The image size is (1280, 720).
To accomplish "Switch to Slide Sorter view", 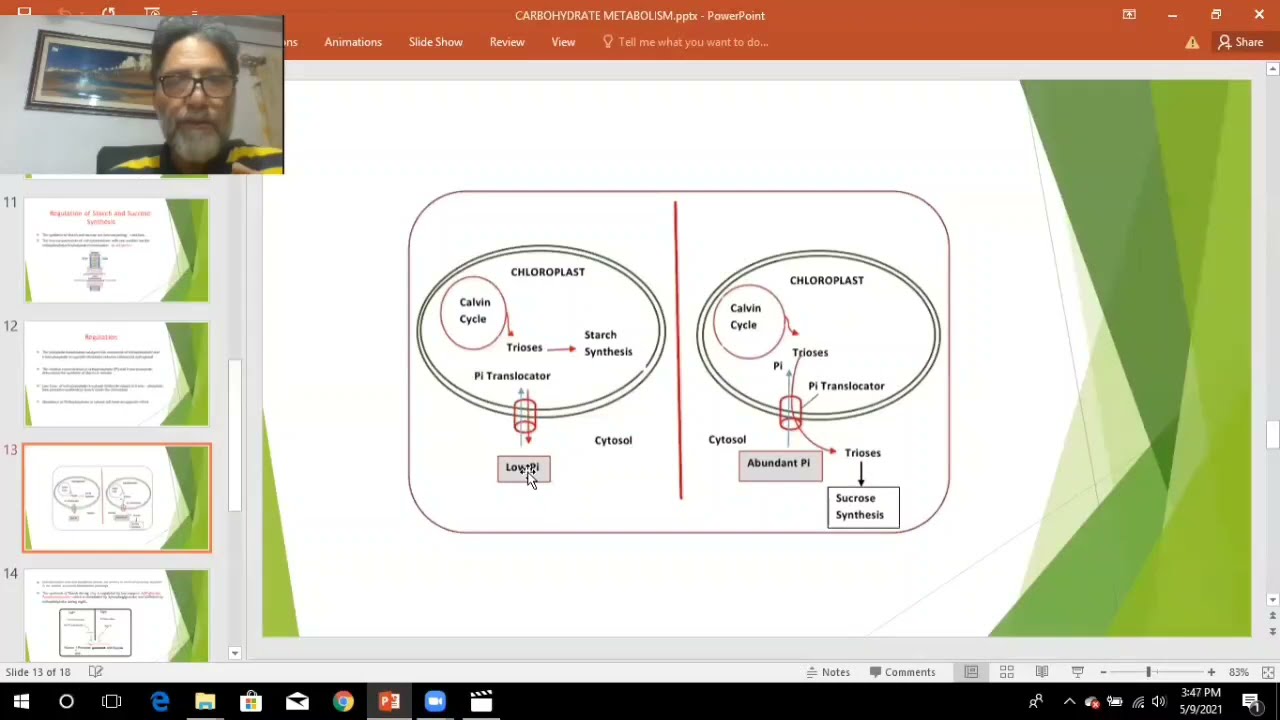I will 1007,672.
